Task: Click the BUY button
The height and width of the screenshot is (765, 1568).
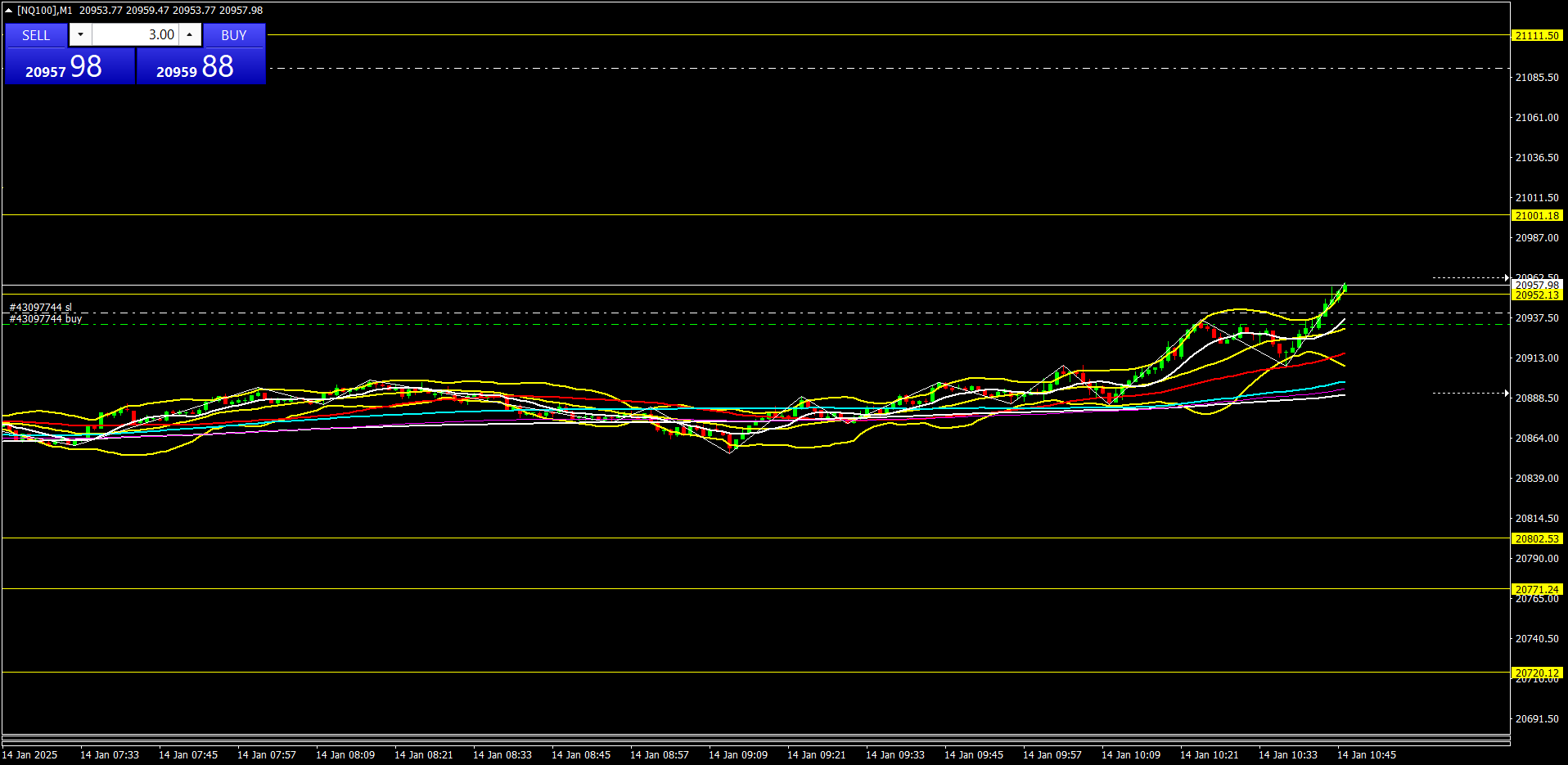Action: pos(234,35)
